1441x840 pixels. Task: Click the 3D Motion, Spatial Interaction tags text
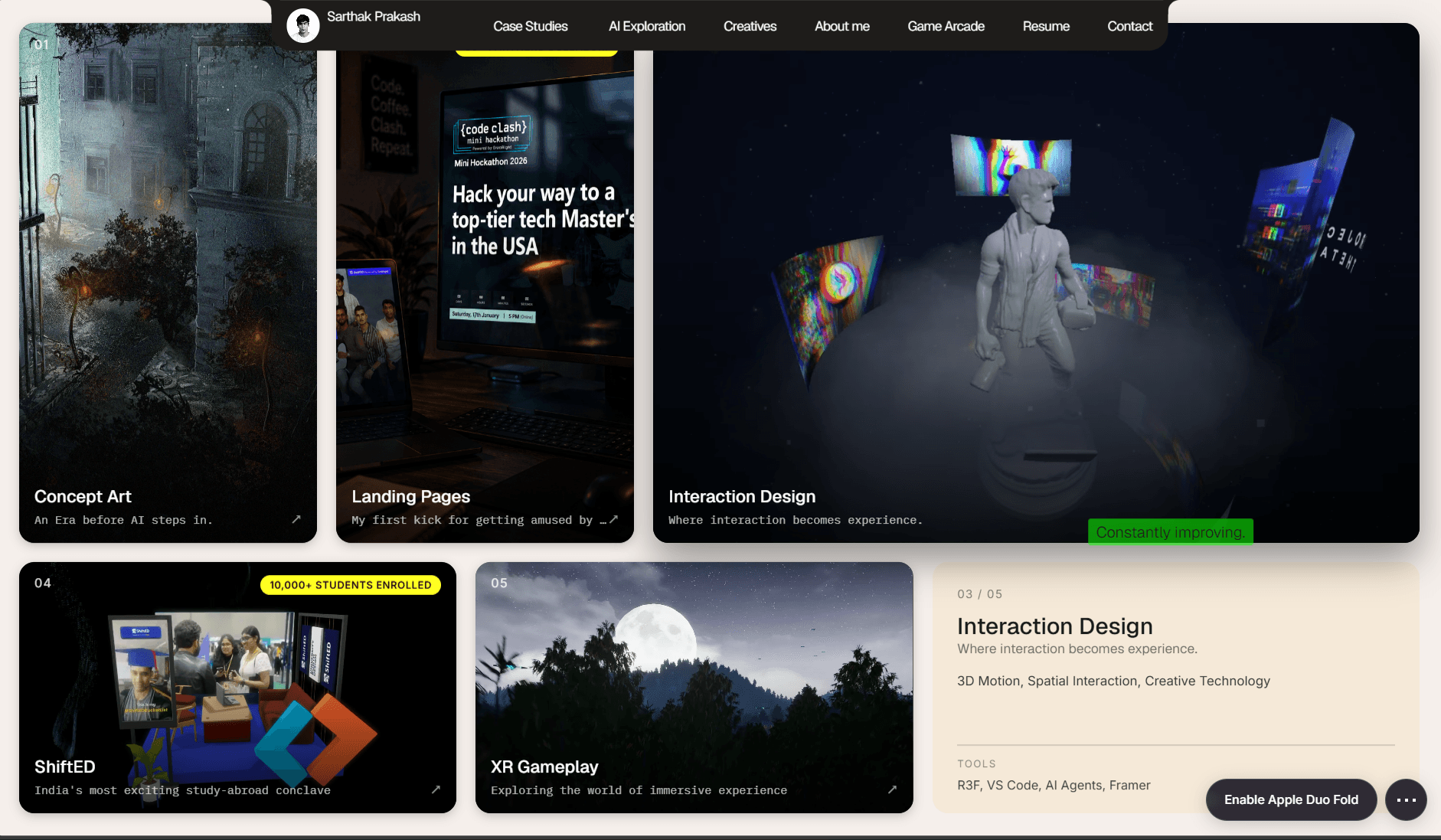[x=1113, y=681]
